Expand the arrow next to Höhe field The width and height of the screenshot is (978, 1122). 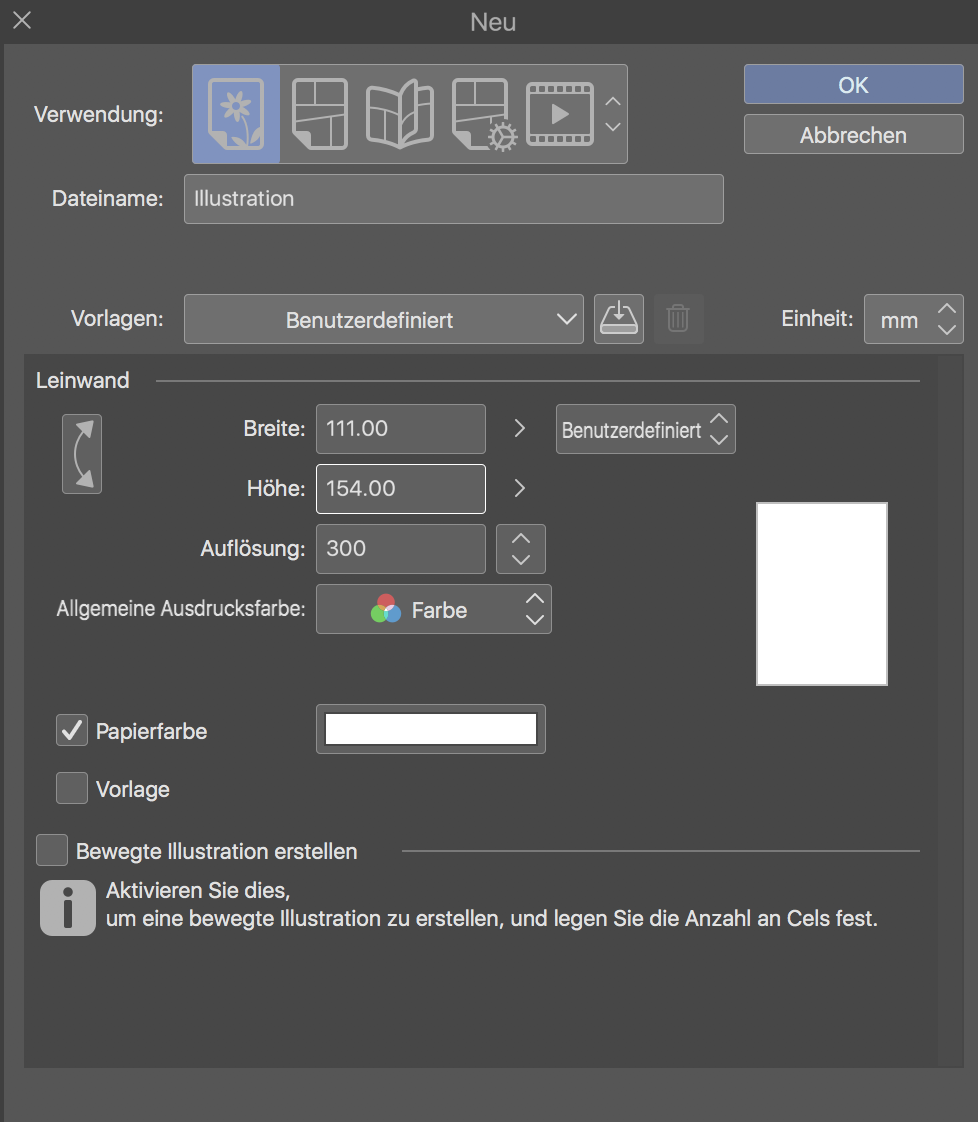pos(520,489)
